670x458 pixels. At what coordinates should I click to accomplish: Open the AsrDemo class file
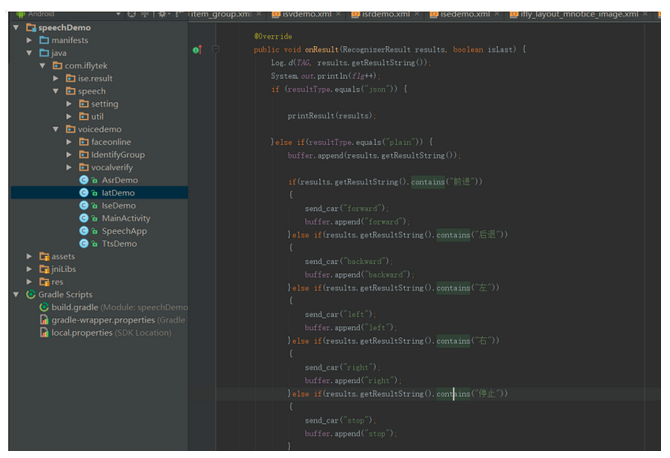coord(119,180)
